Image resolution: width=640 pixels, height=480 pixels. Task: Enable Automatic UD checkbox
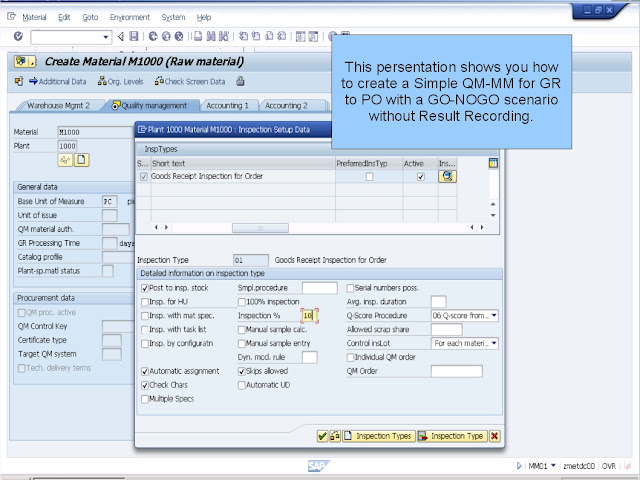(x=242, y=385)
